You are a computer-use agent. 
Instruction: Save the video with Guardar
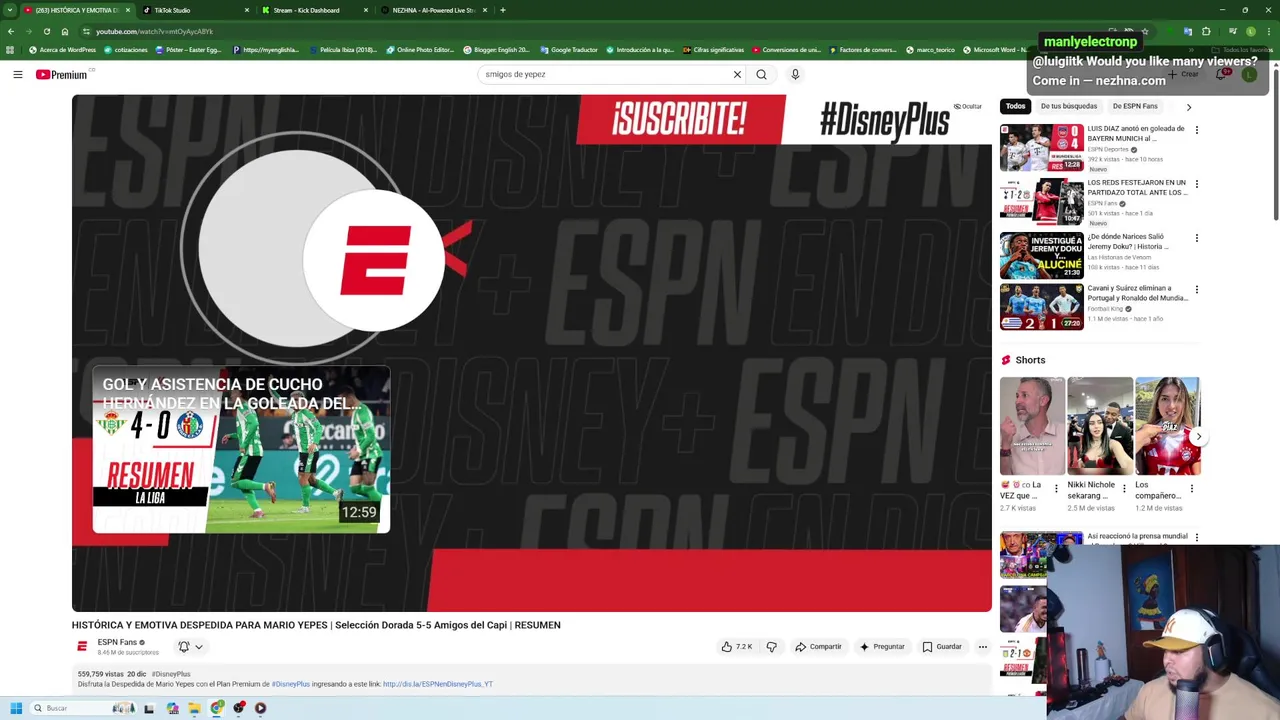point(942,647)
